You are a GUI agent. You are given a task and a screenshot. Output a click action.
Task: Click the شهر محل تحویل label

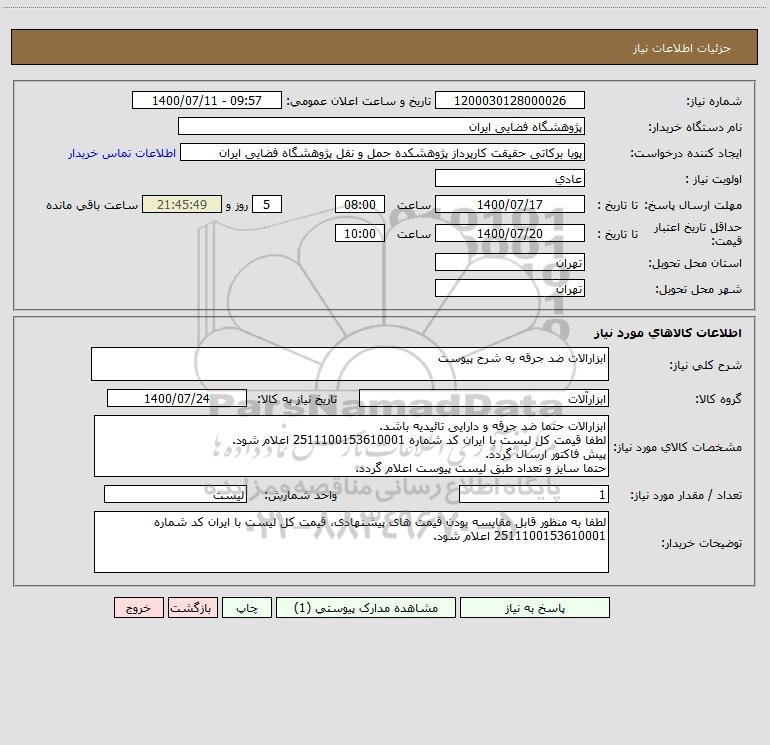coord(699,289)
